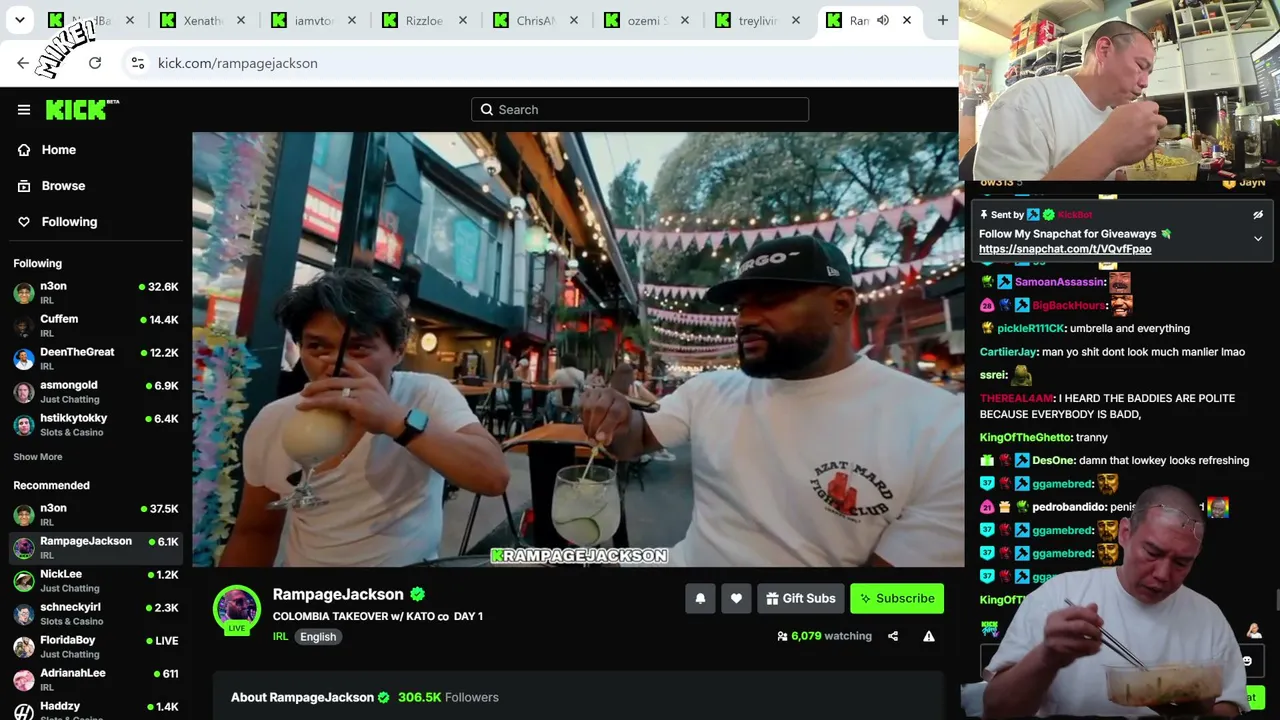Click chat username DesOne
The image size is (1280, 720).
pos(1054,461)
